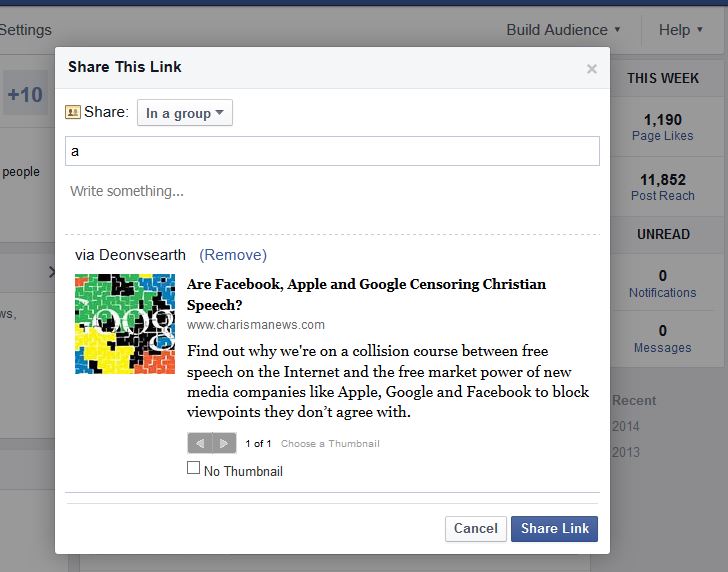The width and height of the screenshot is (728, 572).
Task: Click the group name input field
Action: tap(332, 151)
